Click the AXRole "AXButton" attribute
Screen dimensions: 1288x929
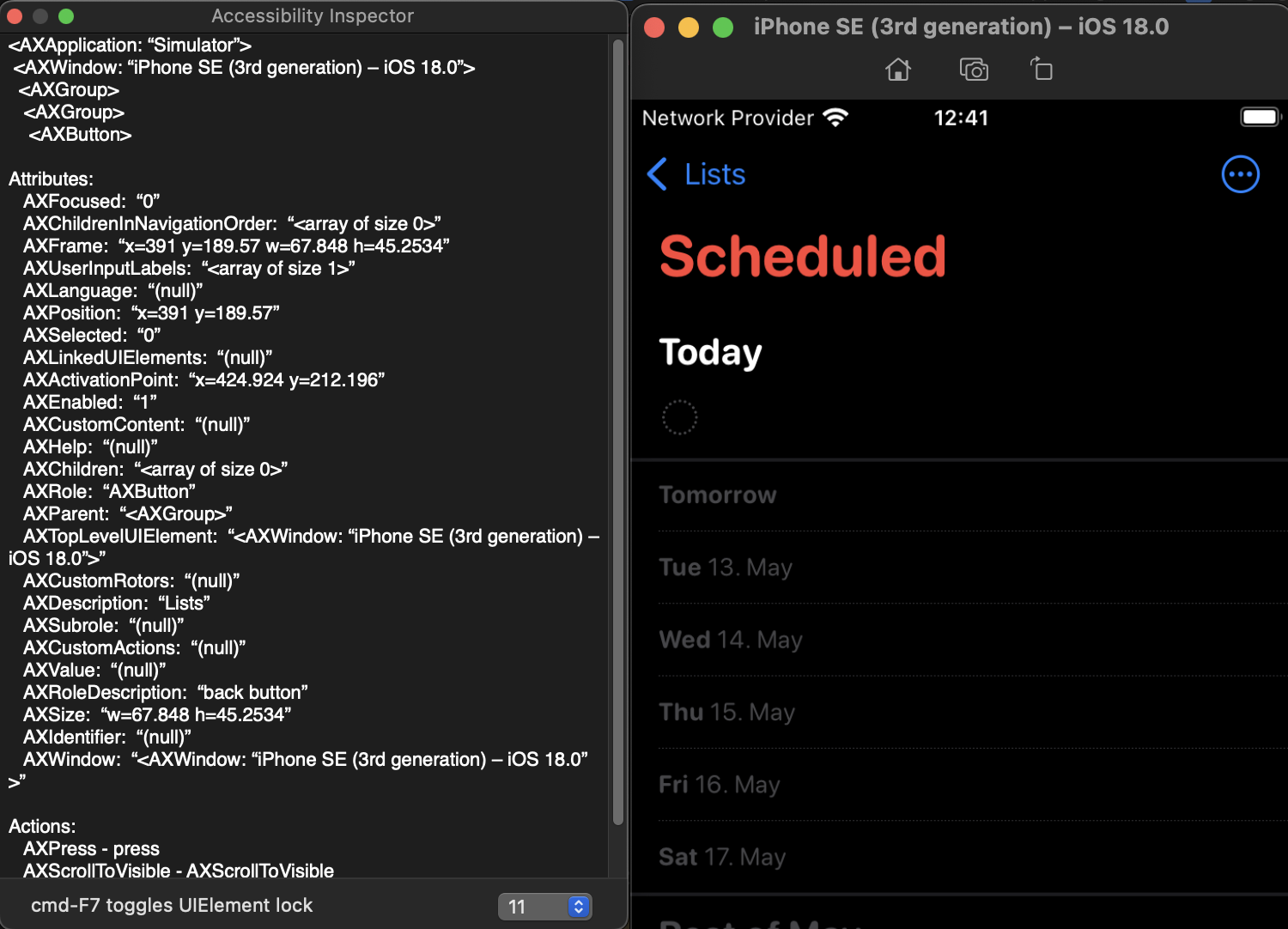point(109,491)
